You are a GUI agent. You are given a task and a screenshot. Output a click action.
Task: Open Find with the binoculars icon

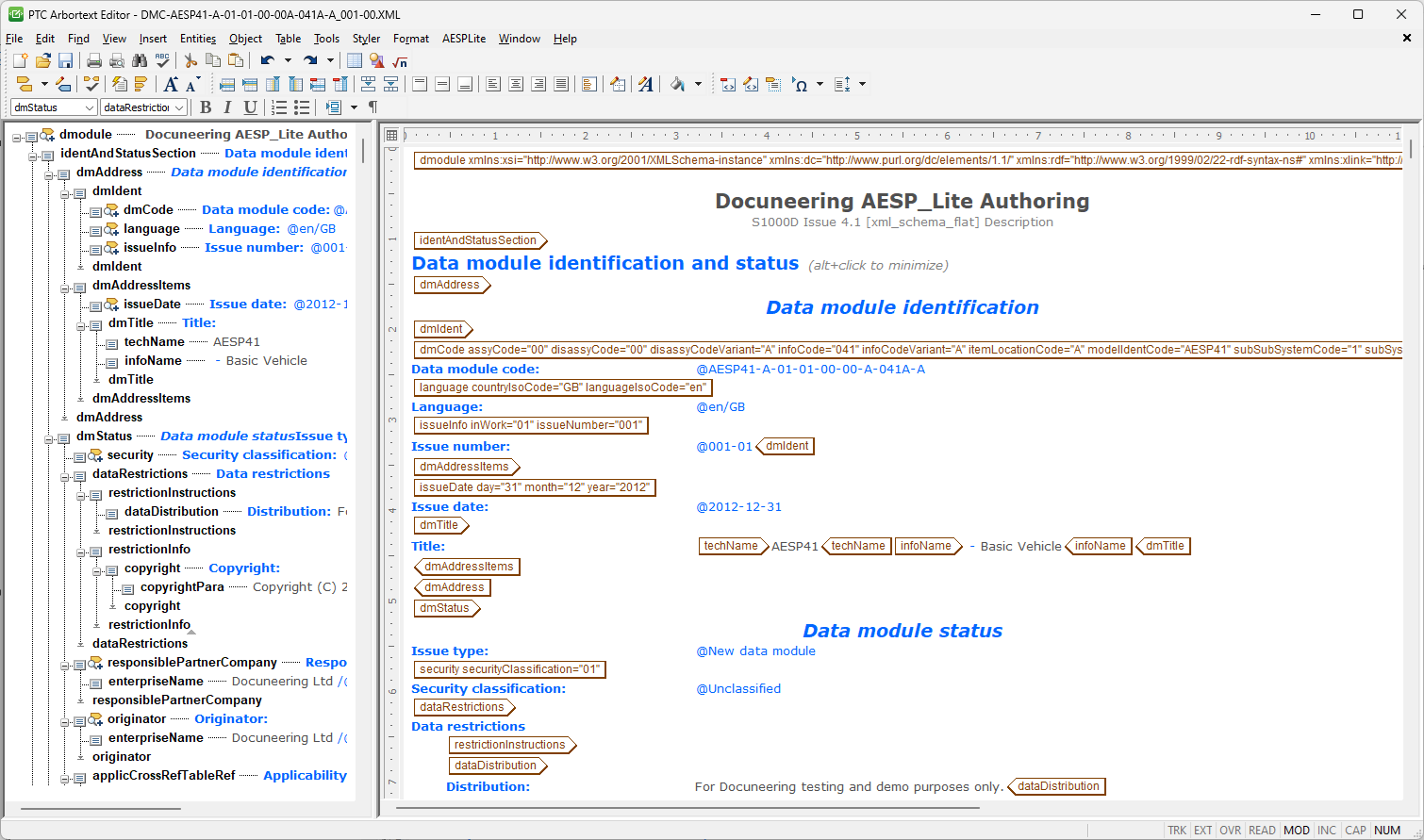pyautogui.click(x=140, y=60)
